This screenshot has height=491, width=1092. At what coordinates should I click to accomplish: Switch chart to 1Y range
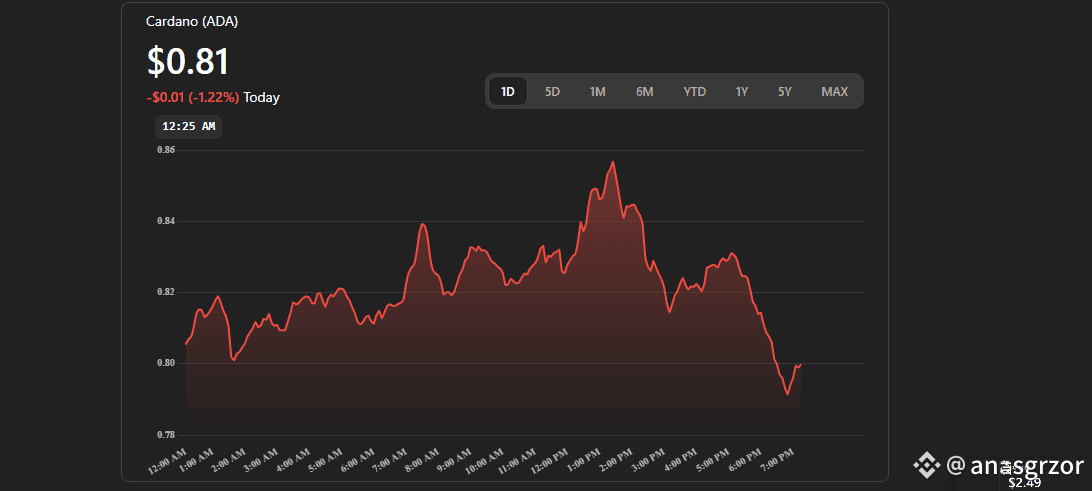pyautogui.click(x=742, y=91)
